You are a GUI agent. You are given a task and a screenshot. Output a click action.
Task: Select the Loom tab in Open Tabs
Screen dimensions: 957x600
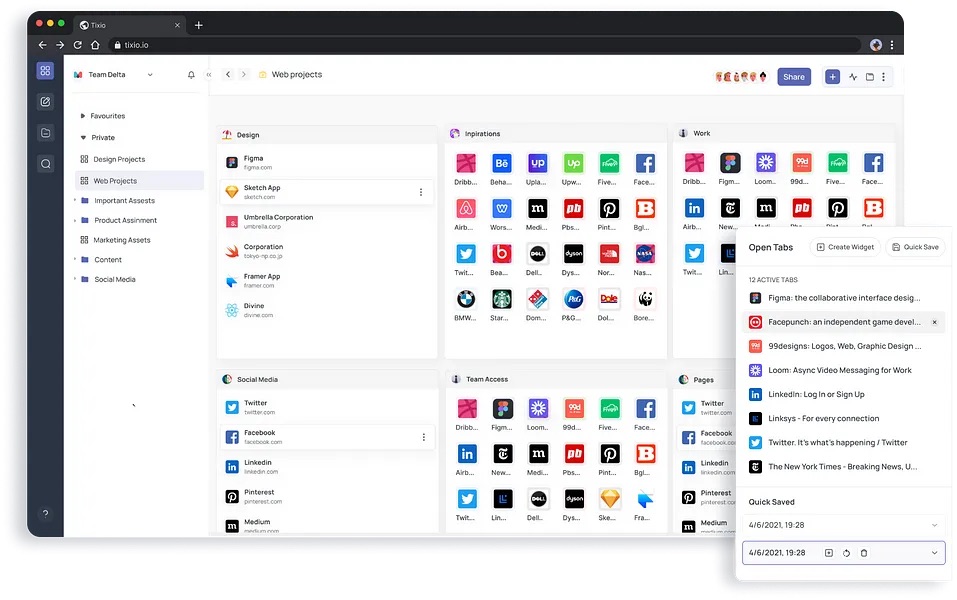[843, 370]
